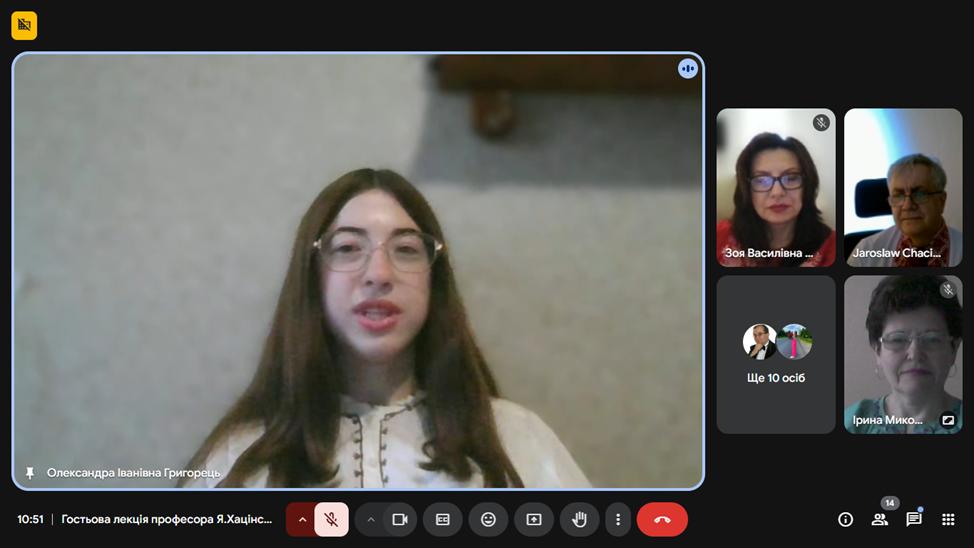Open meeting details info icon
The height and width of the screenshot is (548, 974).
[x=845, y=519]
